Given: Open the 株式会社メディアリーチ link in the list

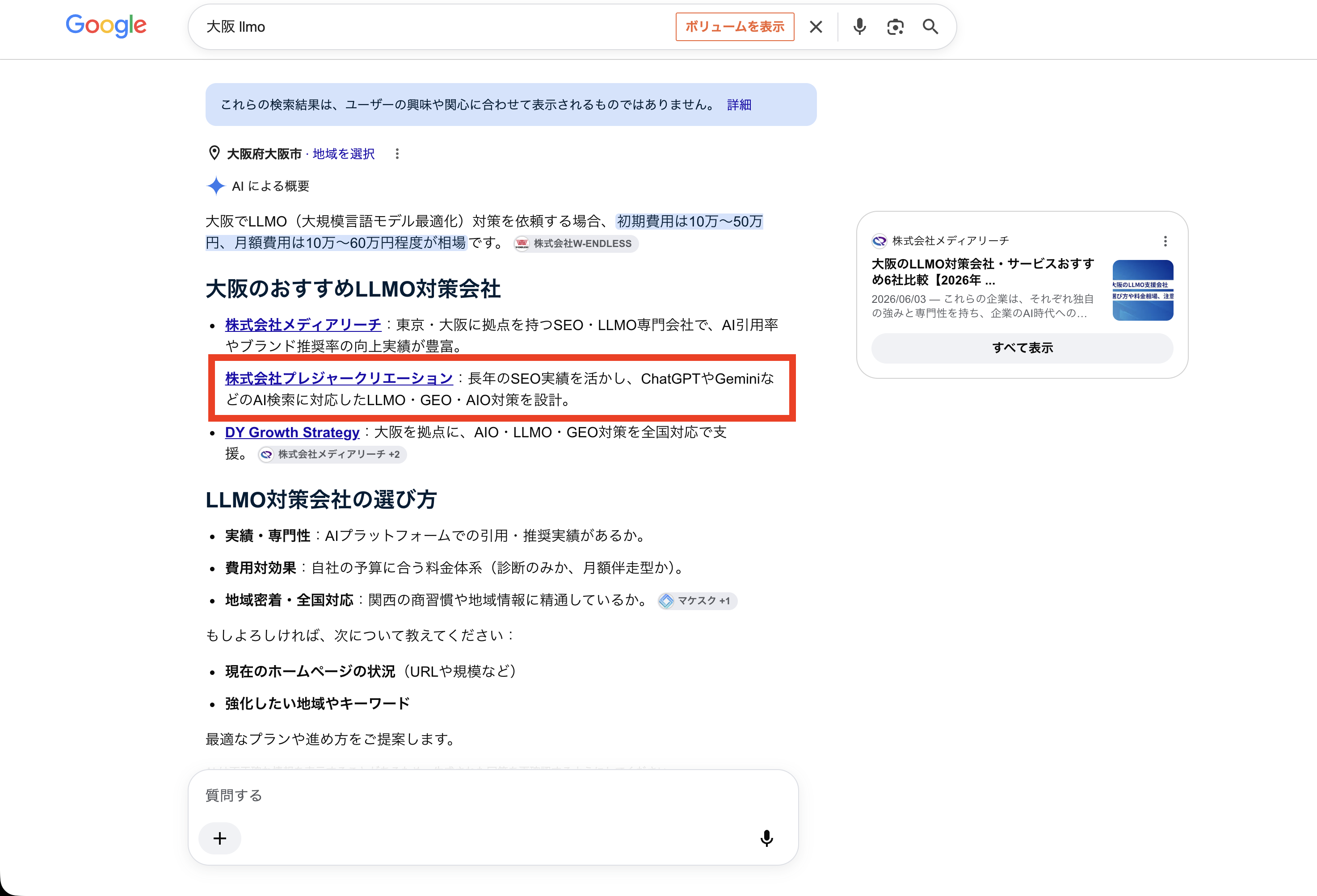Looking at the screenshot, I should click(303, 325).
